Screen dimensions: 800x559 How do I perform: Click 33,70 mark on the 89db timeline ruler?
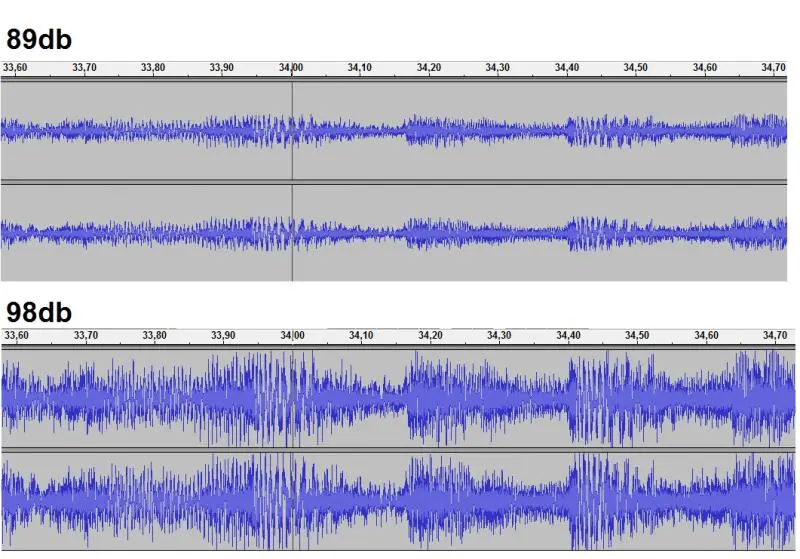(x=85, y=68)
